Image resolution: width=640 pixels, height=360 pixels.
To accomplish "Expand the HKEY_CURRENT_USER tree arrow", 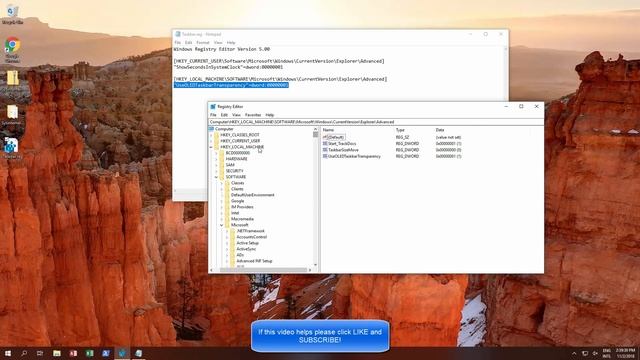I will pos(211,141).
